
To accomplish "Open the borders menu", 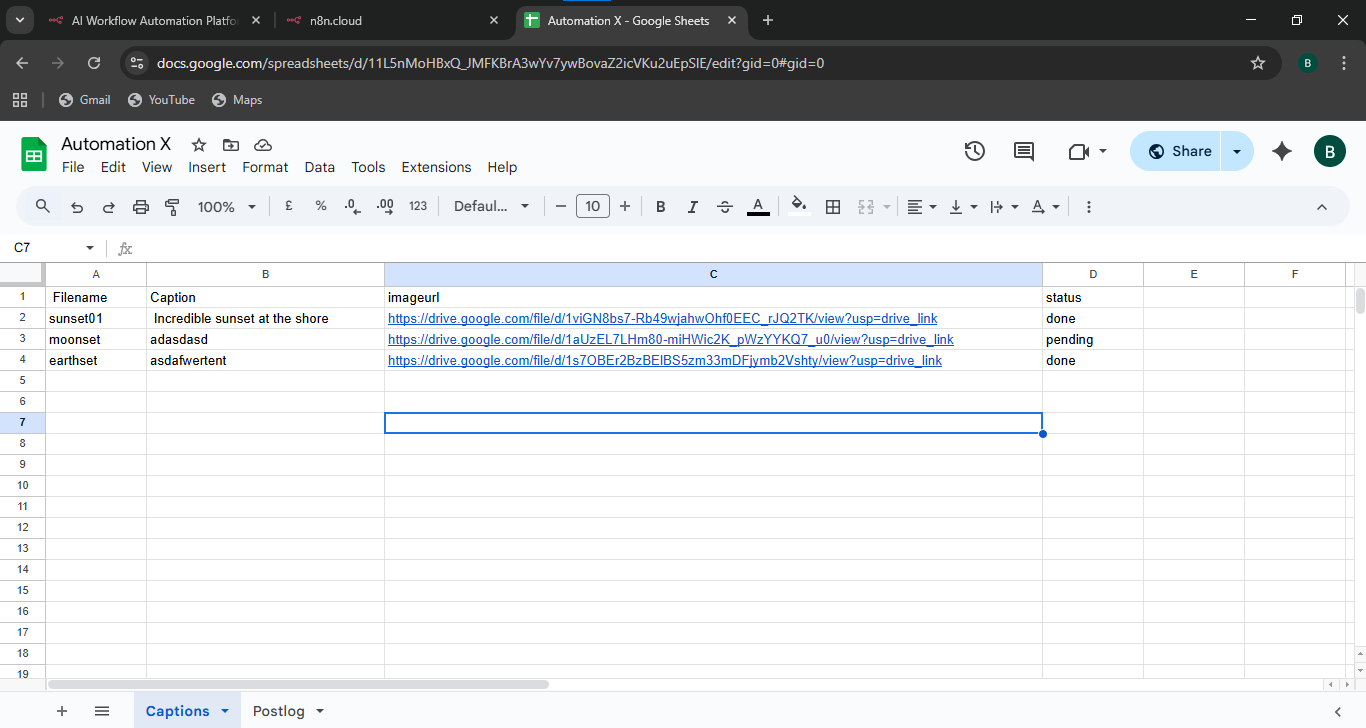I will tap(833, 206).
